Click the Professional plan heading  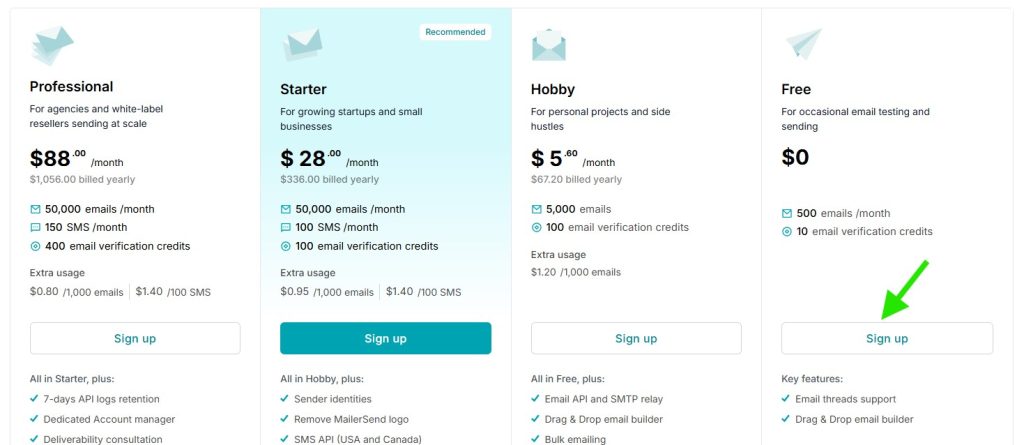71,87
